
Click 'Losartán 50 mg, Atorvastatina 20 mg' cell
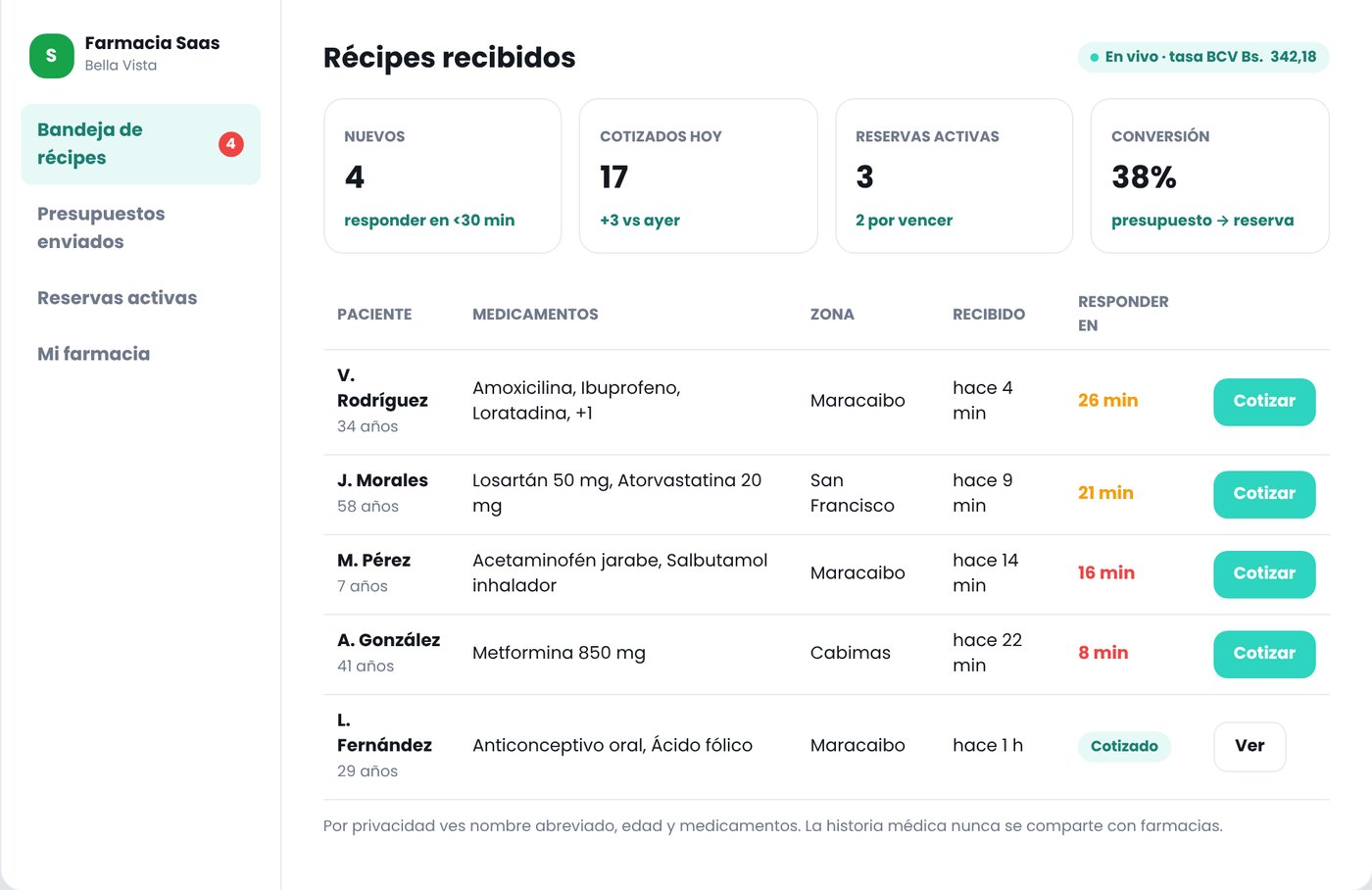(616, 493)
